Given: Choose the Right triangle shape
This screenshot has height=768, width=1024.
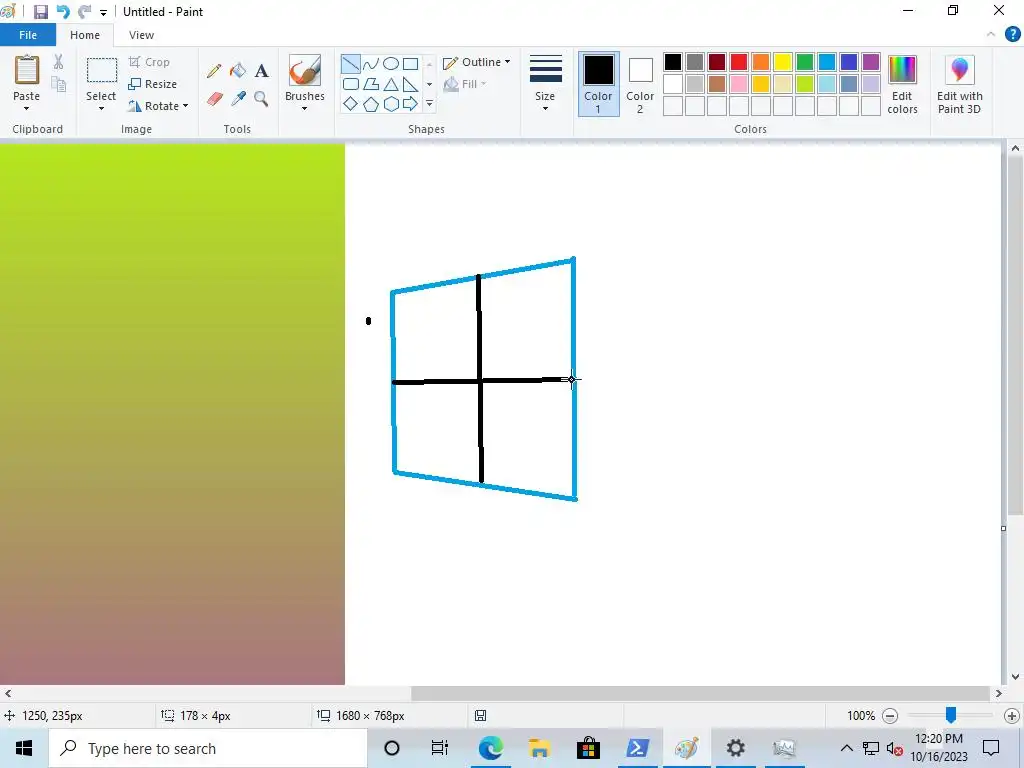Looking at the screenshot, I should [x=411, y=84].
